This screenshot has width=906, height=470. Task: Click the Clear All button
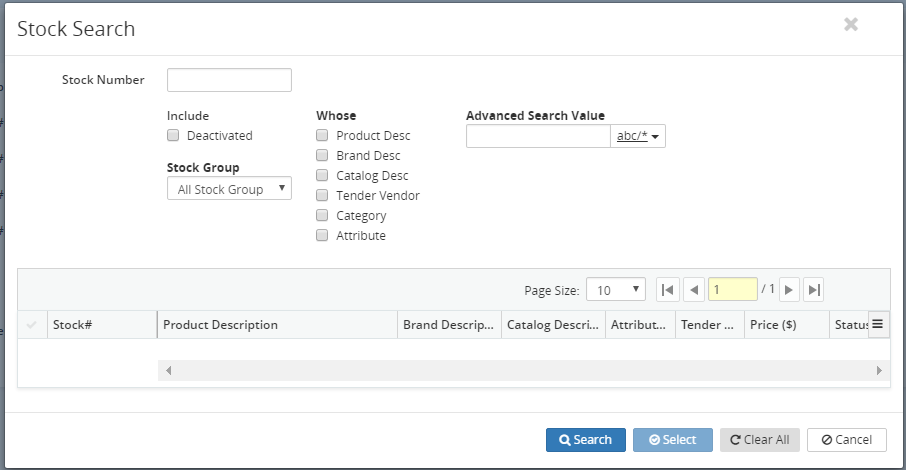[x=759, y=440]
